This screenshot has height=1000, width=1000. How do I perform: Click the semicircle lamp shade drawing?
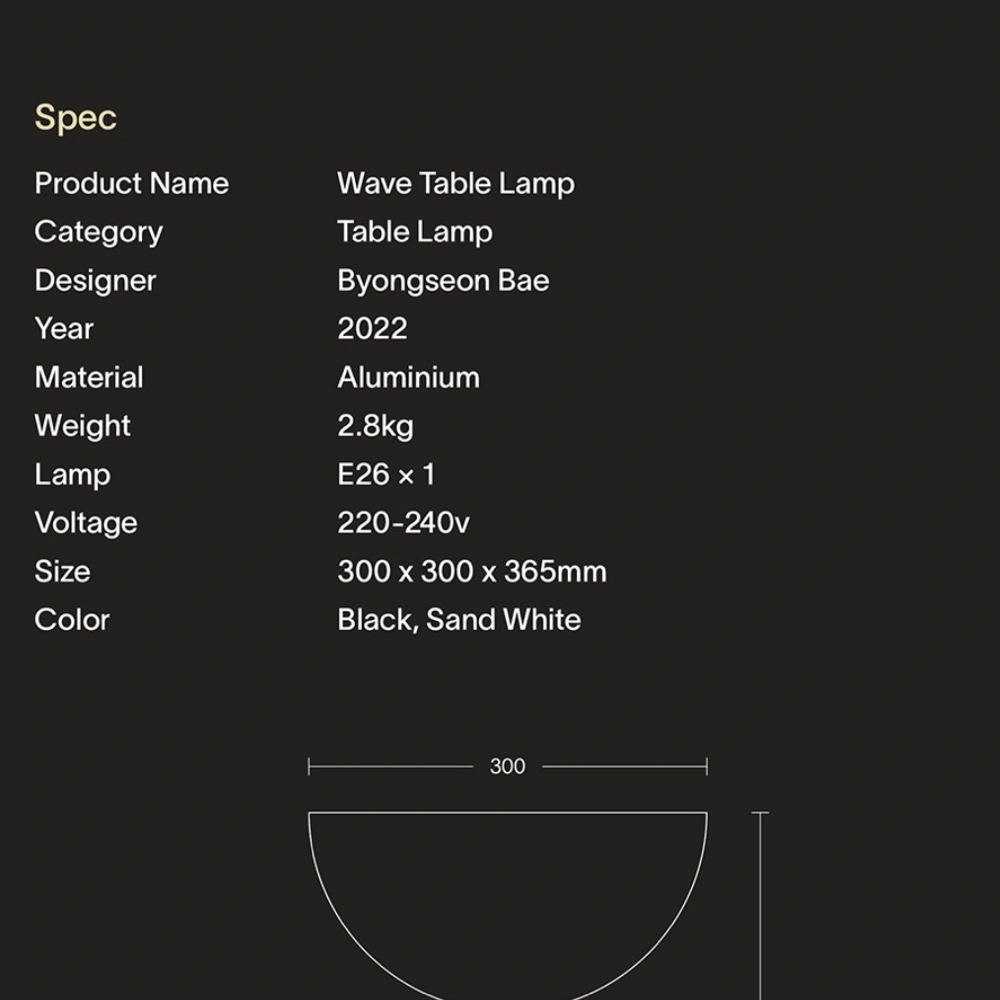(507, 900)
